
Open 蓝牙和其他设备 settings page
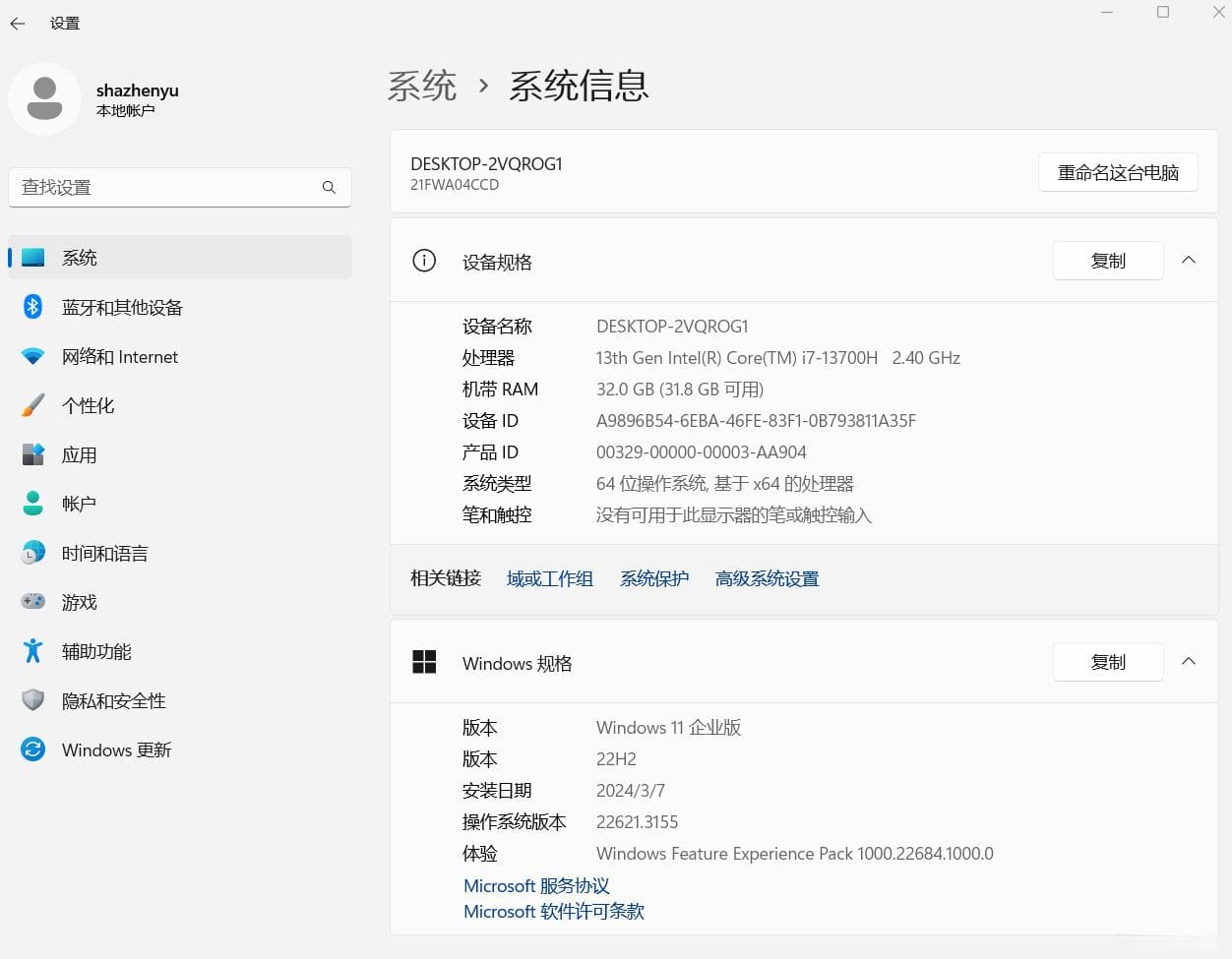tap(180, 307)
